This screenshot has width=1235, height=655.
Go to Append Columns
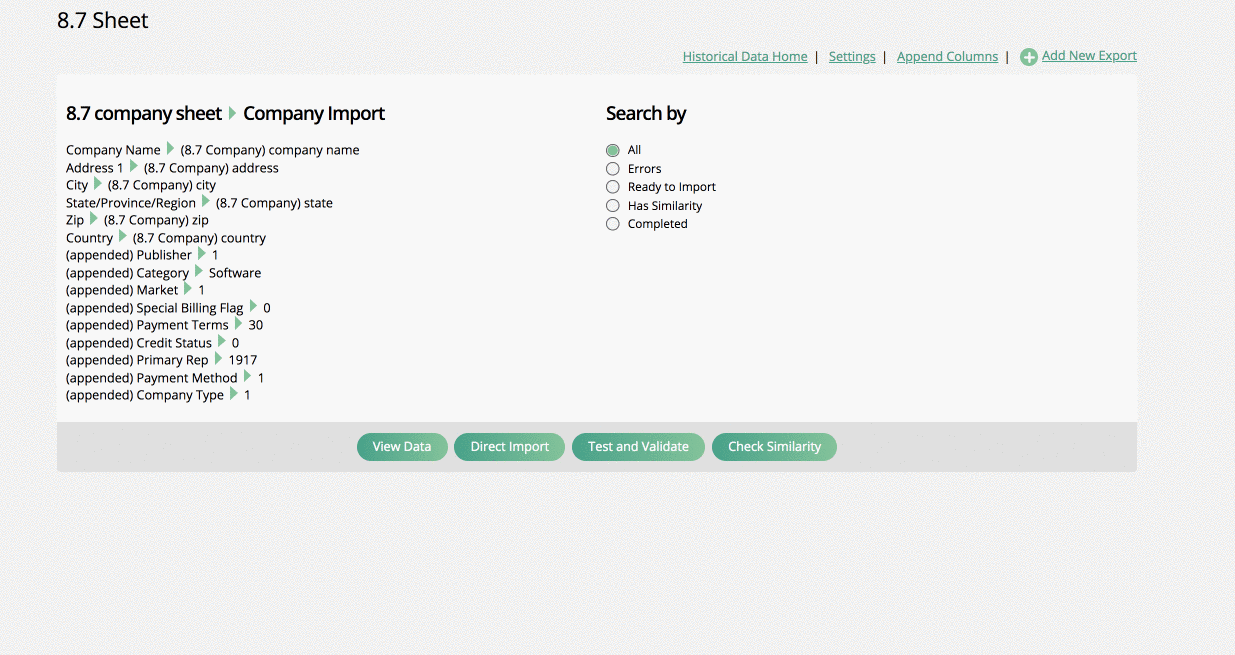pos(947,57)
